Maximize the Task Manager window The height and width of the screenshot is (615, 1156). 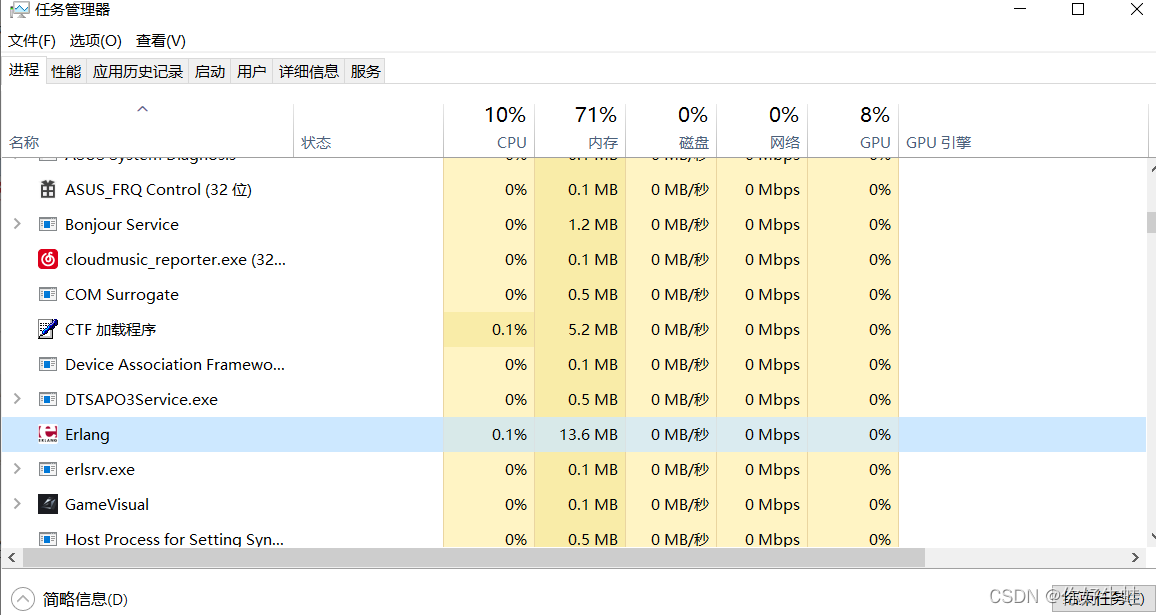[x=1078, y=10]
